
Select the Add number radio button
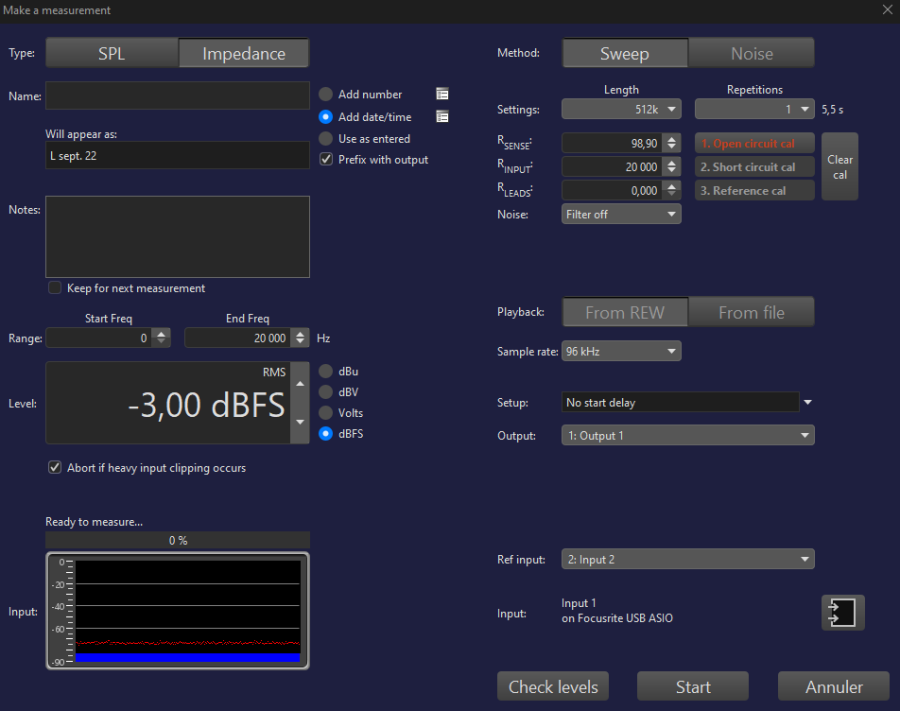[325, 94]
